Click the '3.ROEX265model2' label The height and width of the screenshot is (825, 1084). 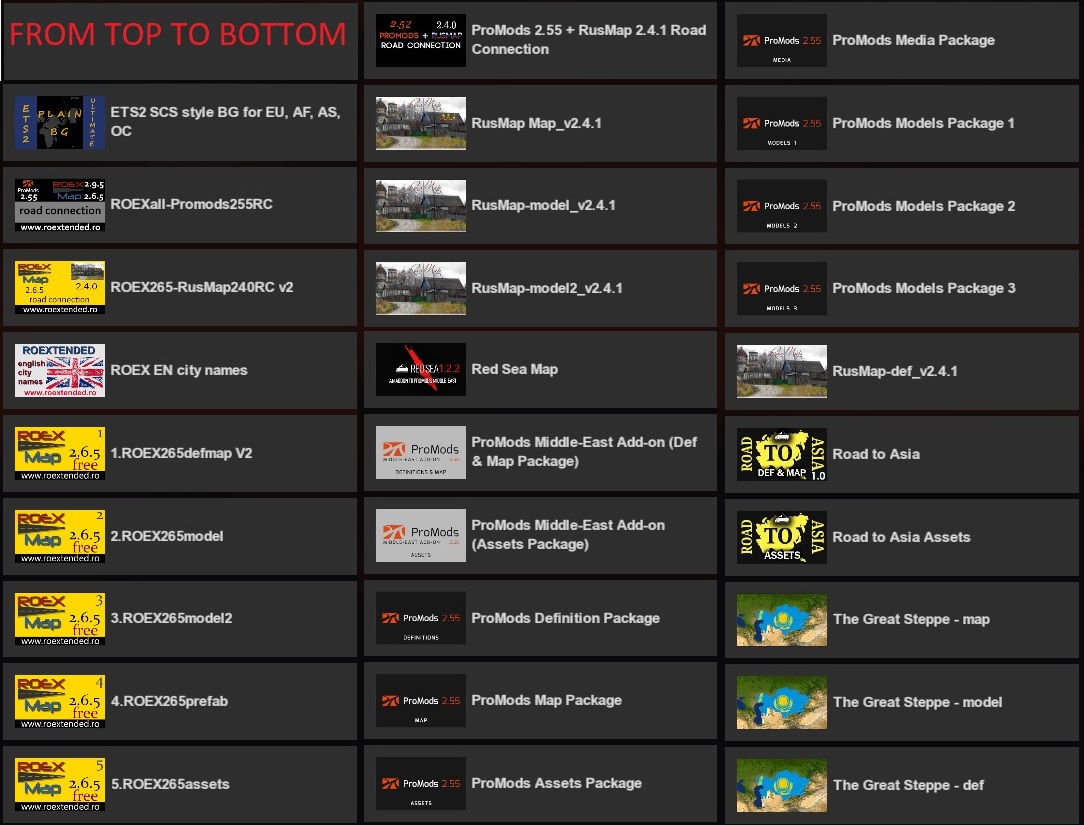point(171,618)
